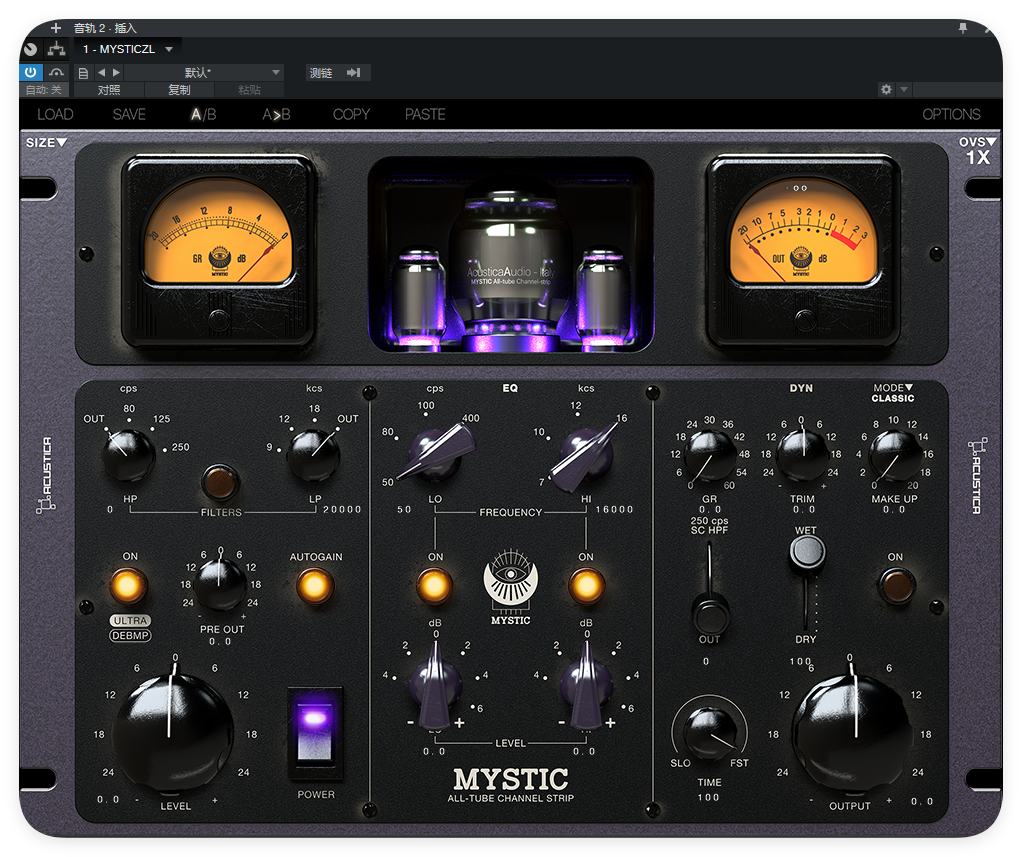Screen dimensions: 1022x857
Task: Click the 对照 compare button
Action: pos(109,90)
